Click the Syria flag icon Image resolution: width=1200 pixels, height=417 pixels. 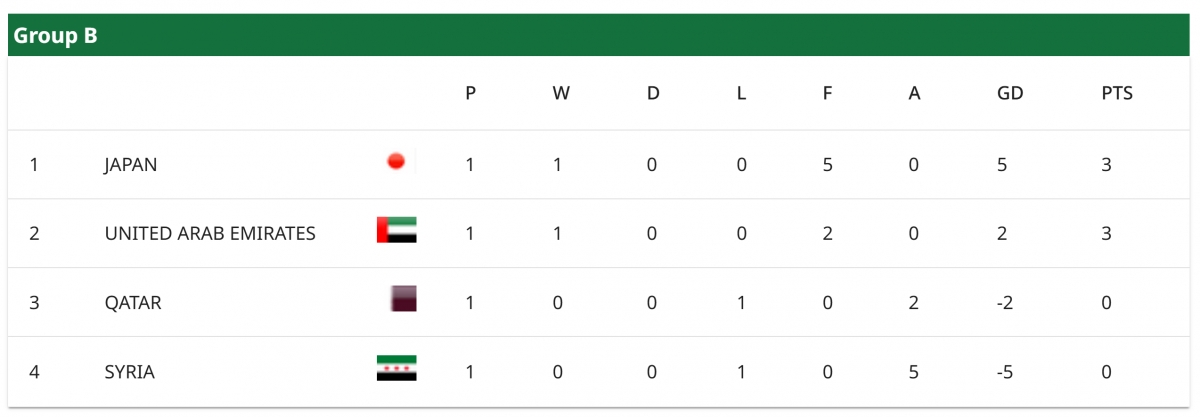point(396,368)
